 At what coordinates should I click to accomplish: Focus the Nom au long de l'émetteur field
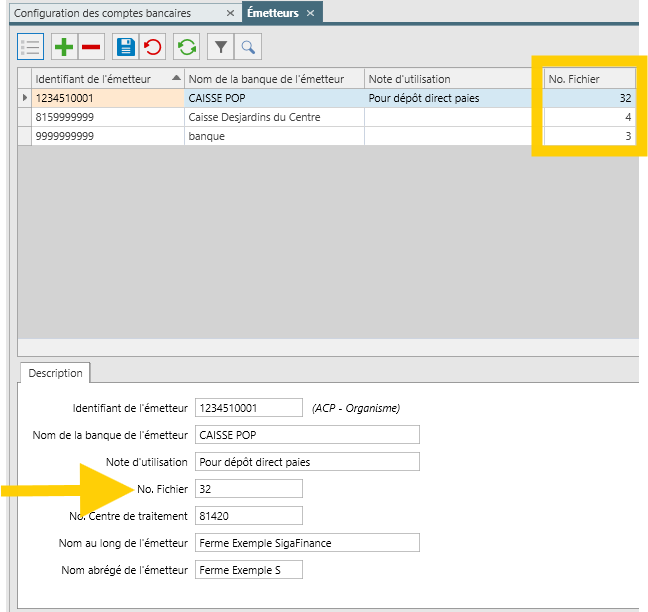(307, 543)
